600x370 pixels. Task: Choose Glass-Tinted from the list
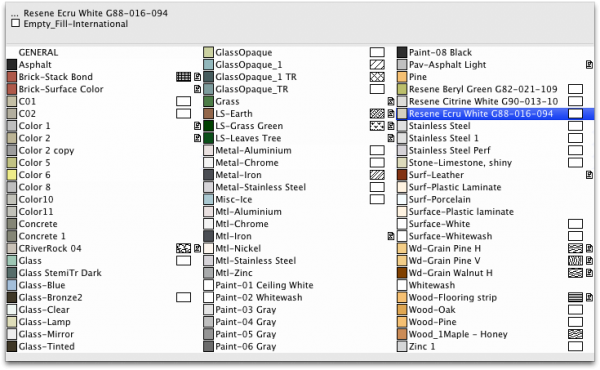tap(47, 346)
